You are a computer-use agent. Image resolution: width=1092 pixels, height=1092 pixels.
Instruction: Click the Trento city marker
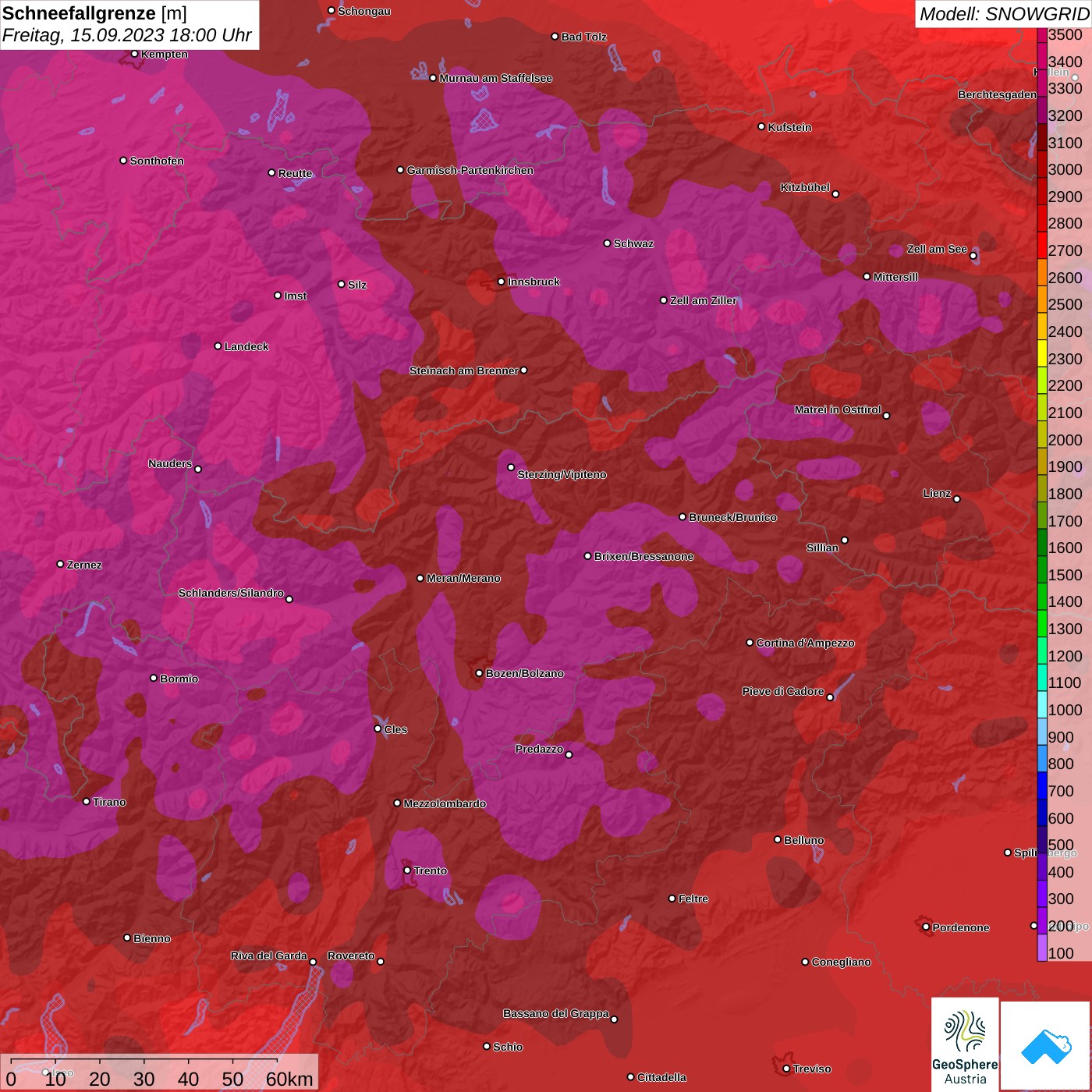coord(407,870)
